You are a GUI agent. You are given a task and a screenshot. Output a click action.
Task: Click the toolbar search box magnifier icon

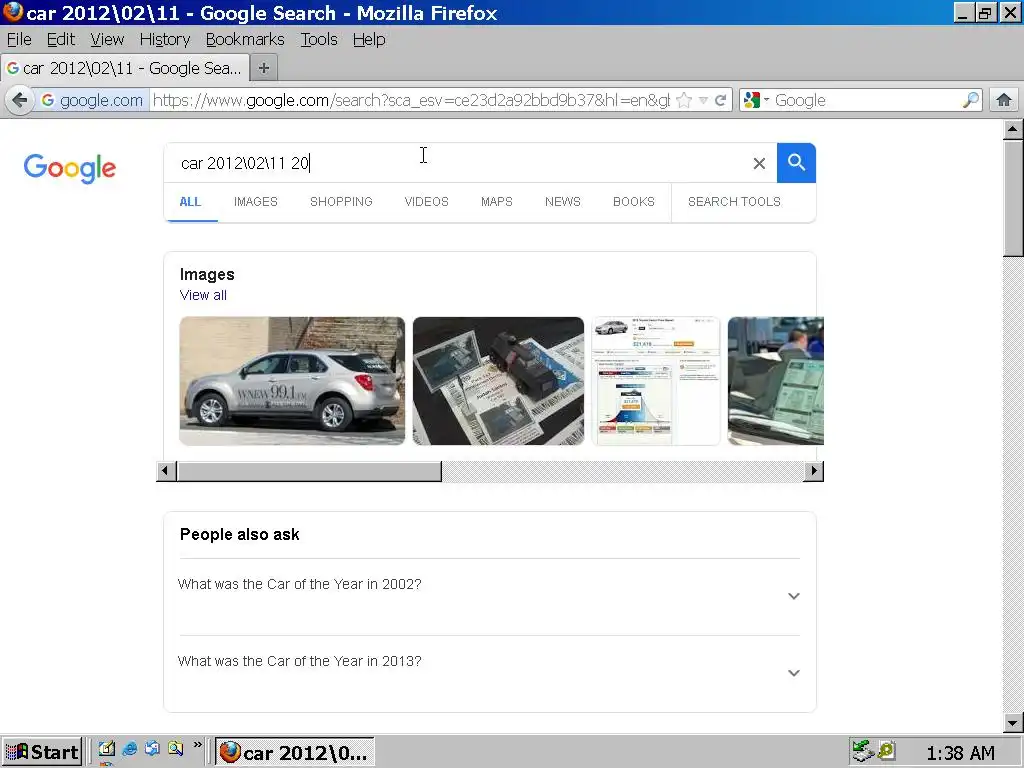pos(970,100)
